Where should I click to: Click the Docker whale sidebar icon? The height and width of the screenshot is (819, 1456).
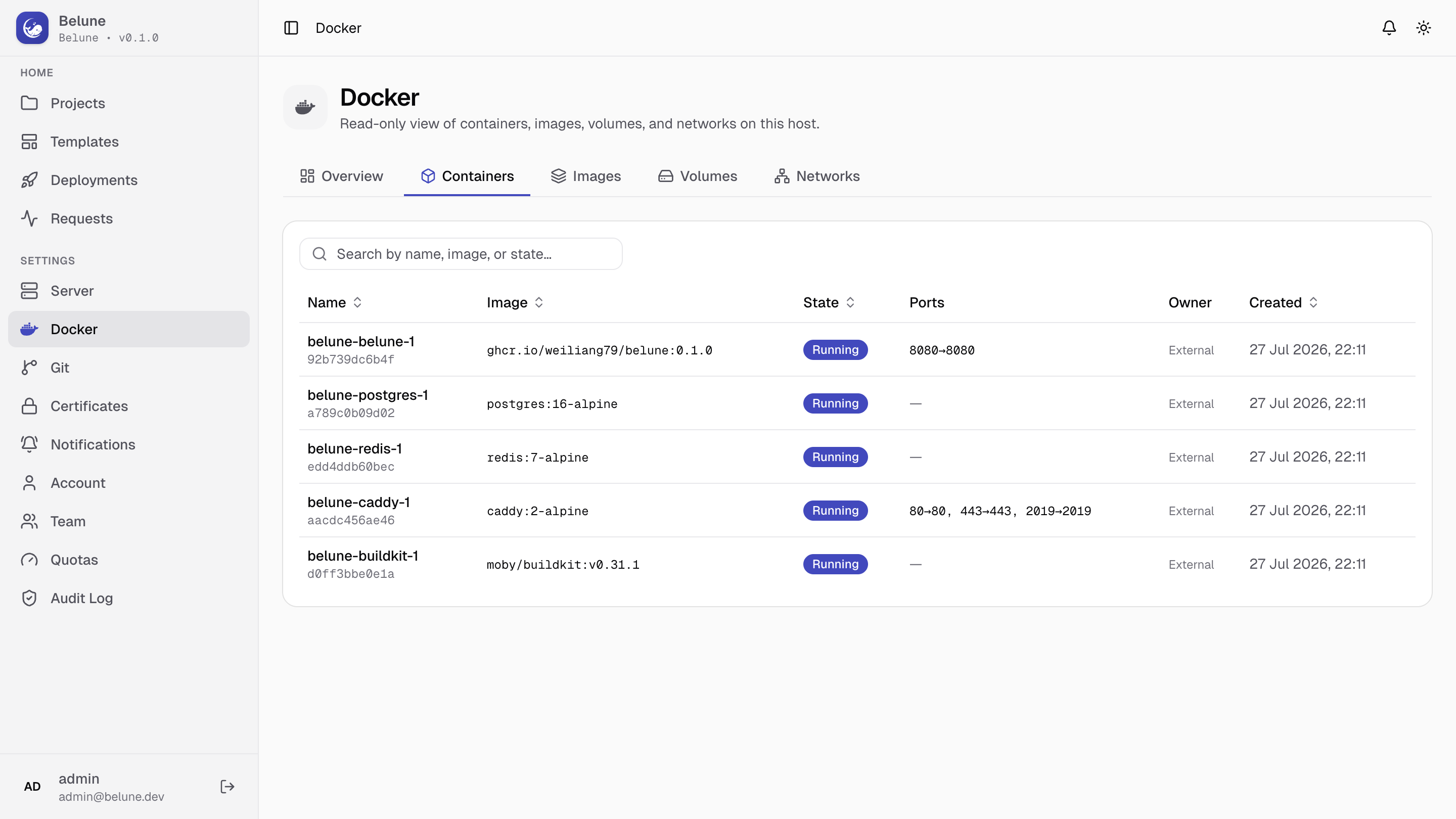pos(29,329)
